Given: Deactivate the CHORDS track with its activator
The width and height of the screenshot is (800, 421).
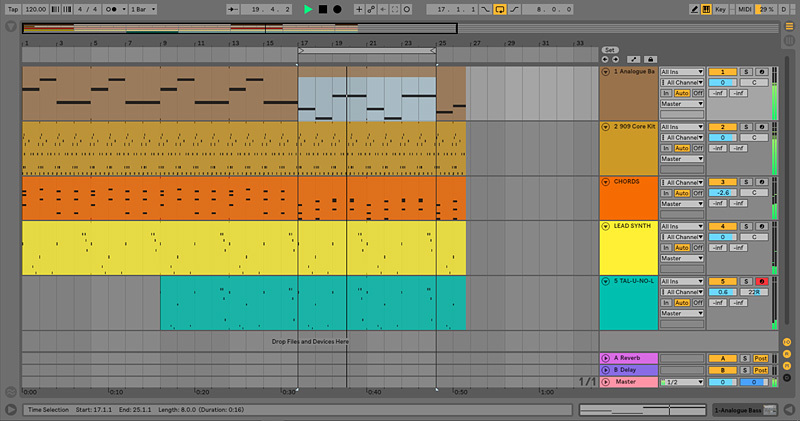Looking at the screenshot, I should tap(722, 182).
